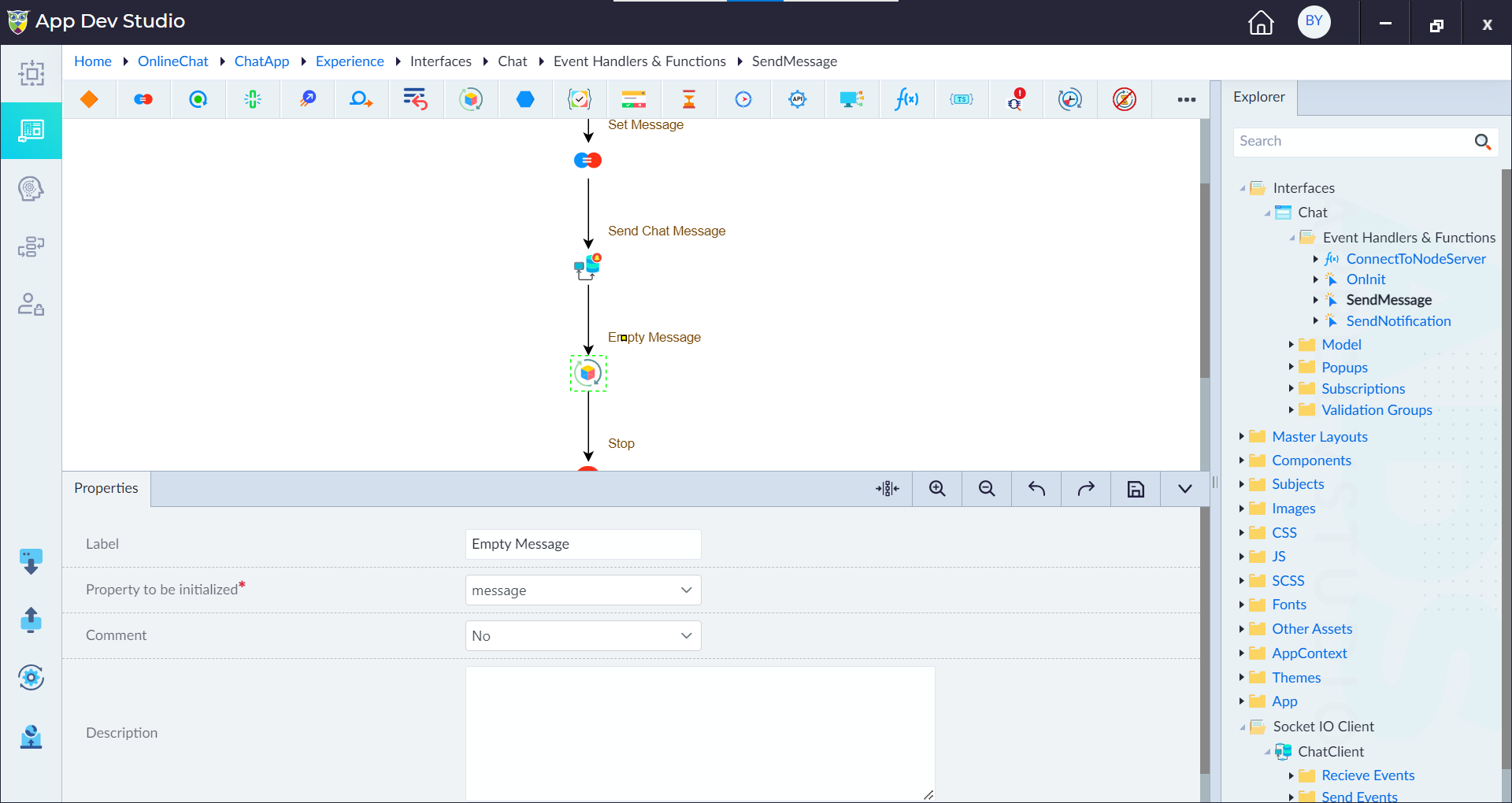Save the flow with the disk icon

coord(1136,489)
